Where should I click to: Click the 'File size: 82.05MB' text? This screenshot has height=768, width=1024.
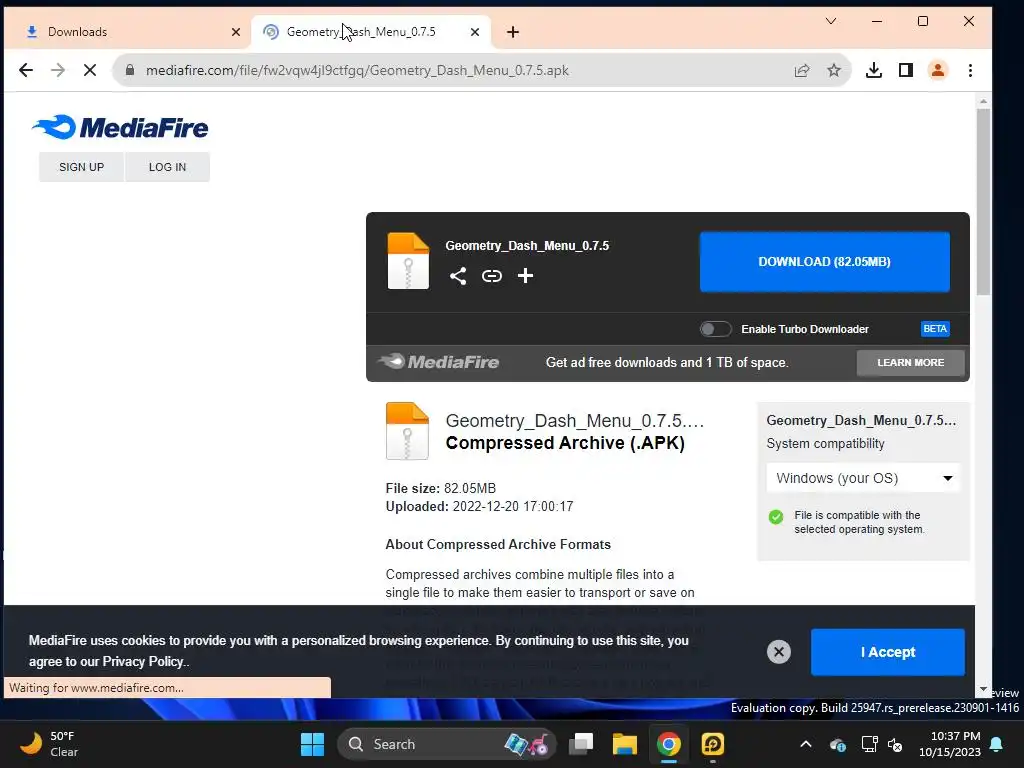(x=441, y=488)
